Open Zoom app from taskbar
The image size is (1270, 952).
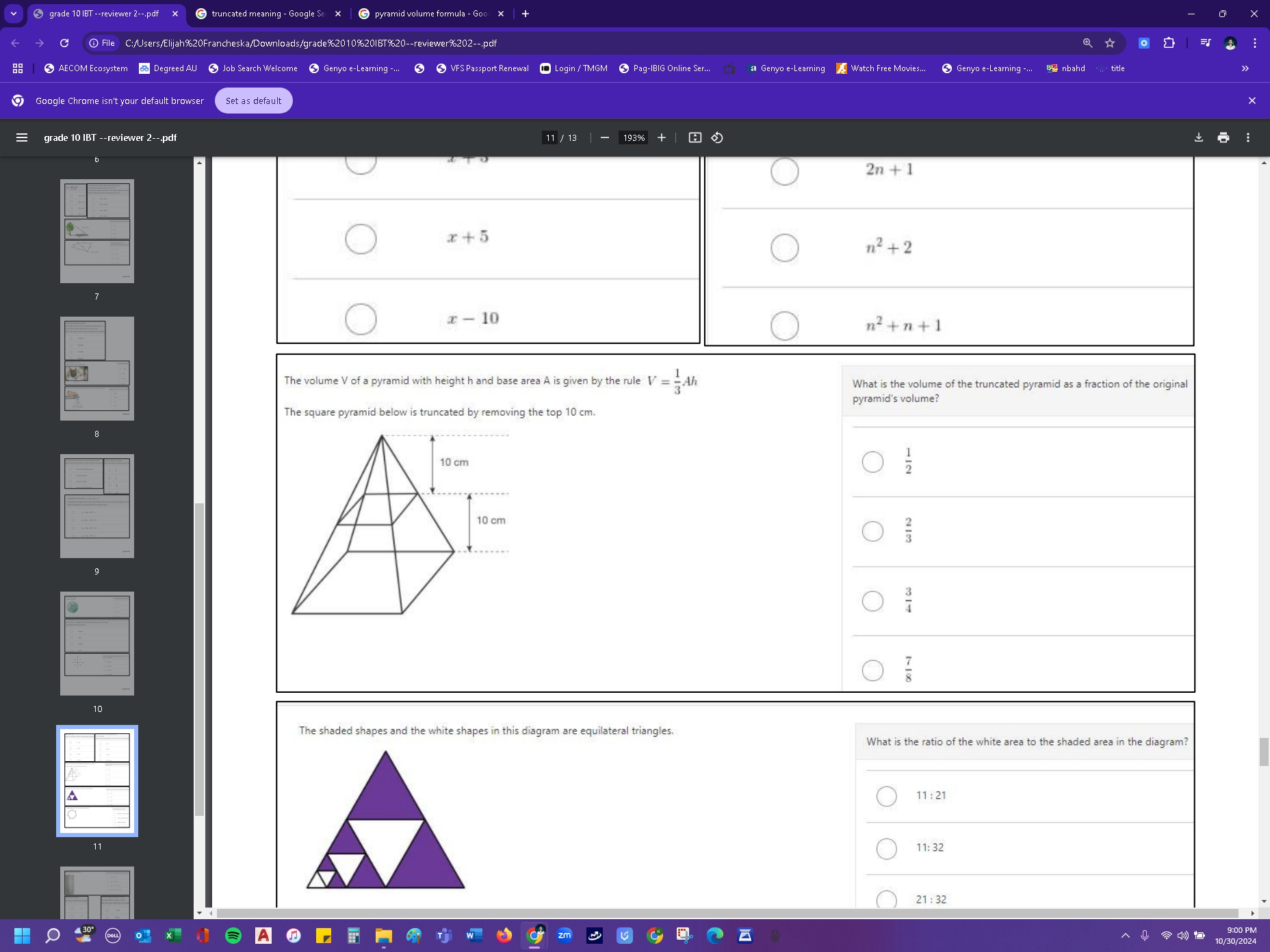click(x=565, y=935)
